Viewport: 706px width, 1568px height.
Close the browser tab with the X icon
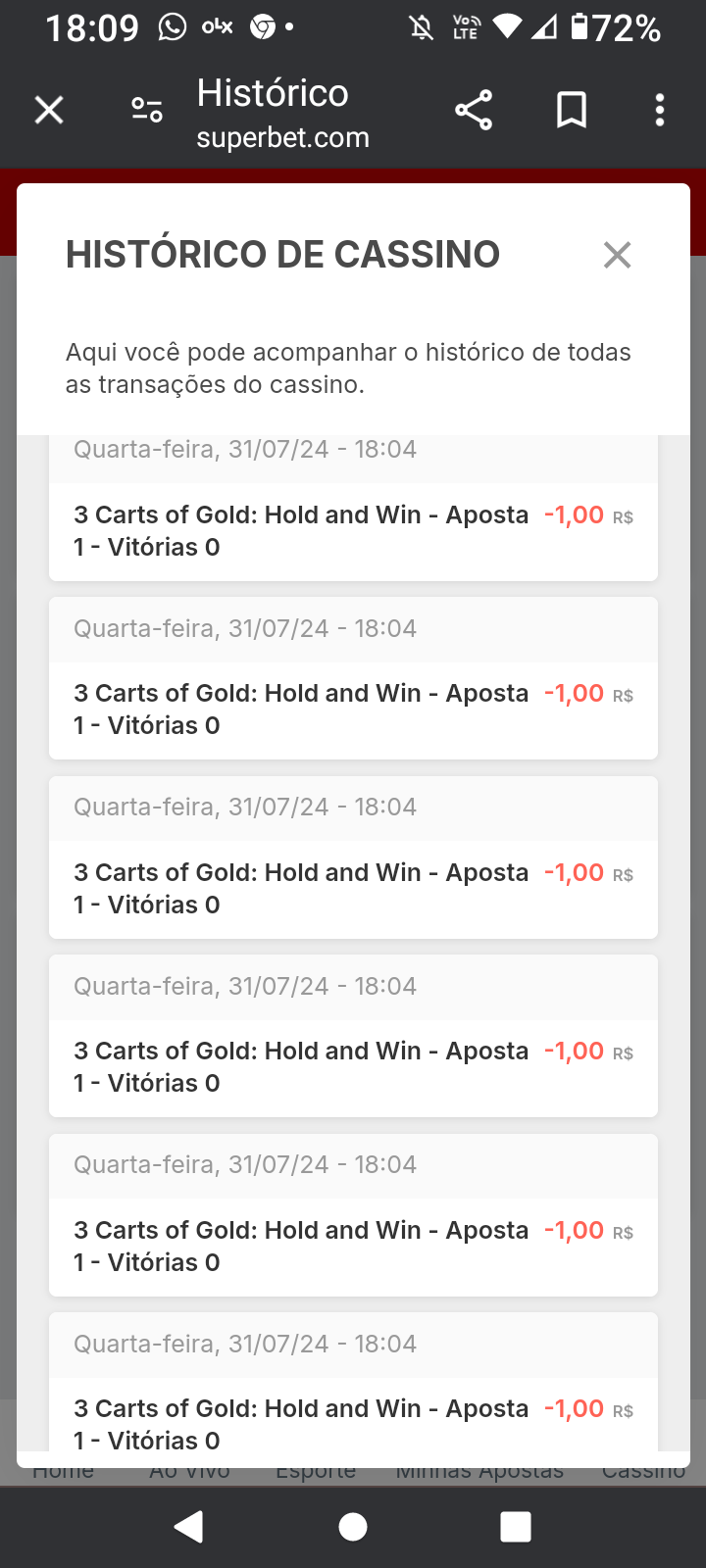(49, 110)
